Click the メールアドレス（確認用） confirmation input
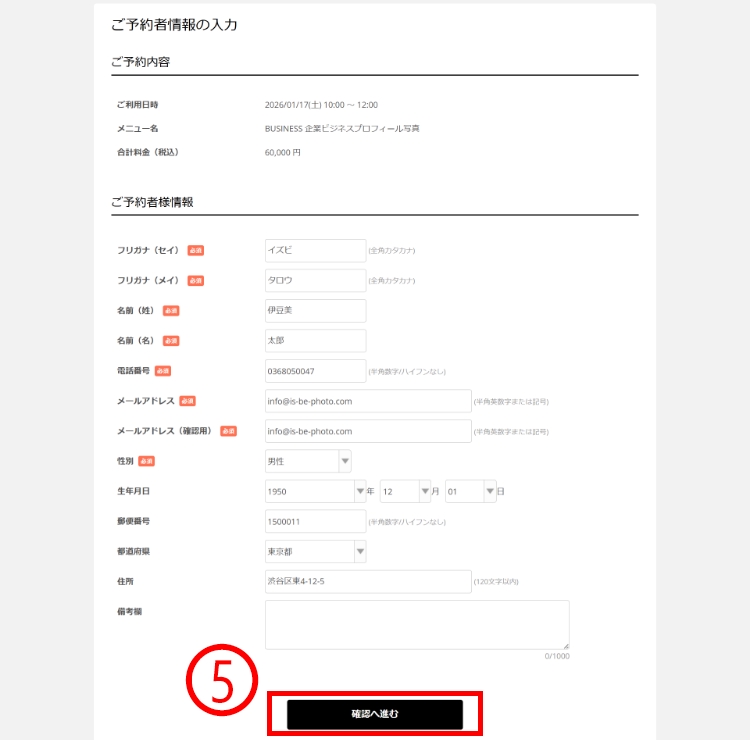The height and width of the screenshot is (740, 750). pyautogui.click(x=367, y=431)
